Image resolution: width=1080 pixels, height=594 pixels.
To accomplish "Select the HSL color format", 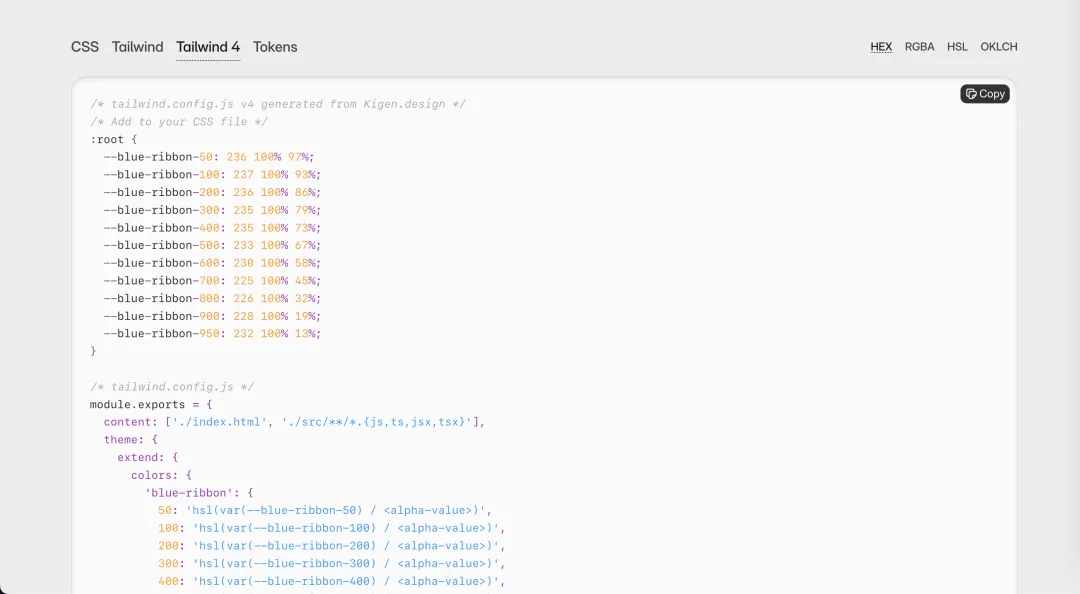I will pyautogui.click(x=957, y=47).
